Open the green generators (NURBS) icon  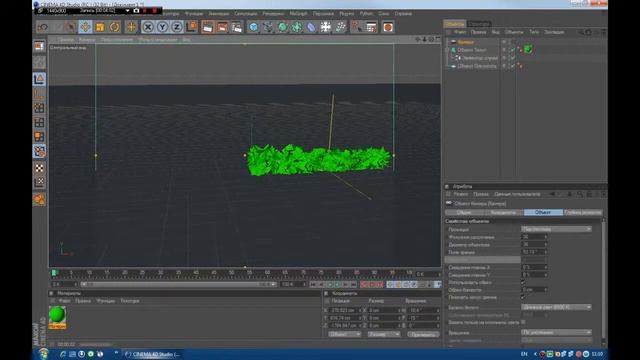tap(282, 27)
